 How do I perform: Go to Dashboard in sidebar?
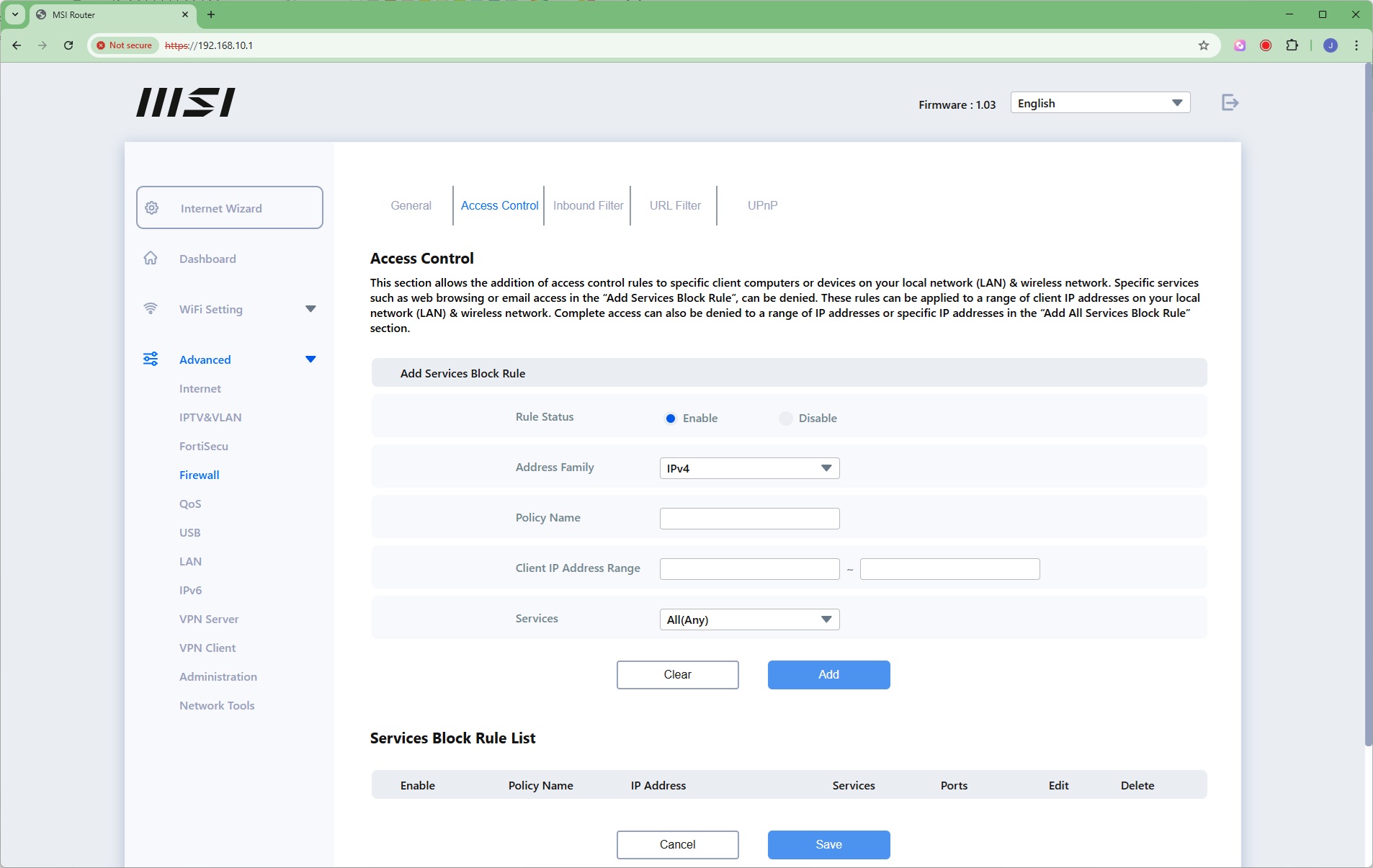click(x=207, y=259)
